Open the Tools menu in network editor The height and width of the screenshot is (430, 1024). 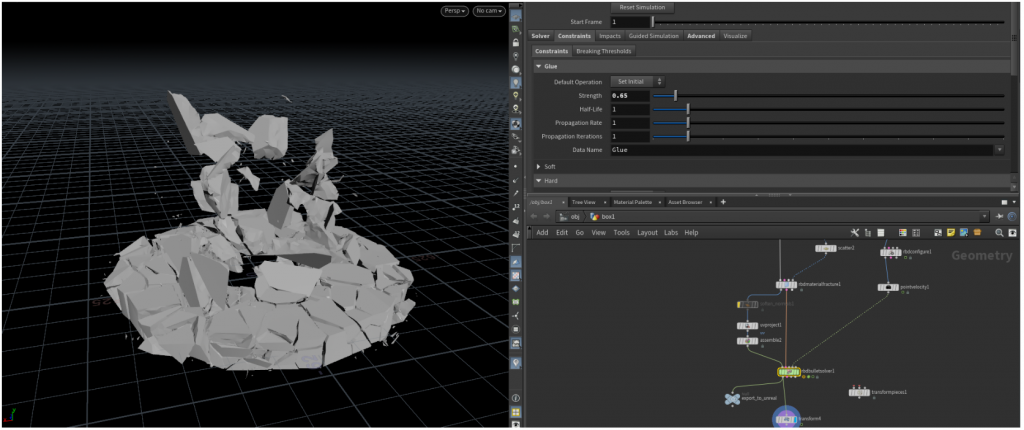click(x=621, y=233)
